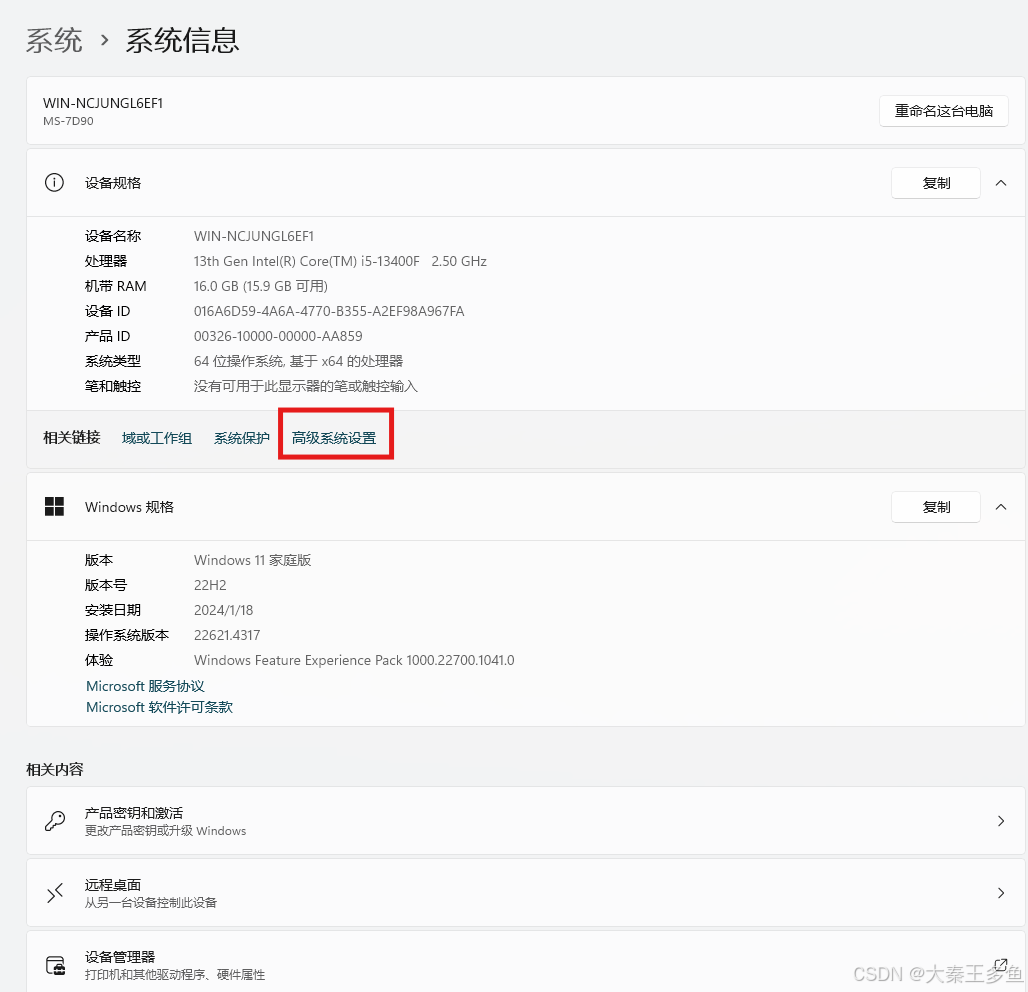Click the 设备规格 info icon
Viewport: 1028px width, 992px height.
click(x=54, y=182)
